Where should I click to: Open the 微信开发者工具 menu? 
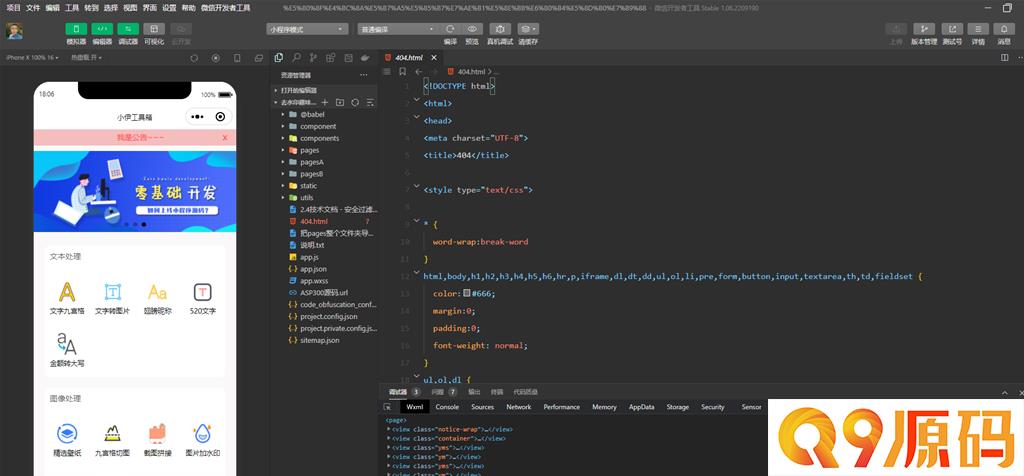225,8
